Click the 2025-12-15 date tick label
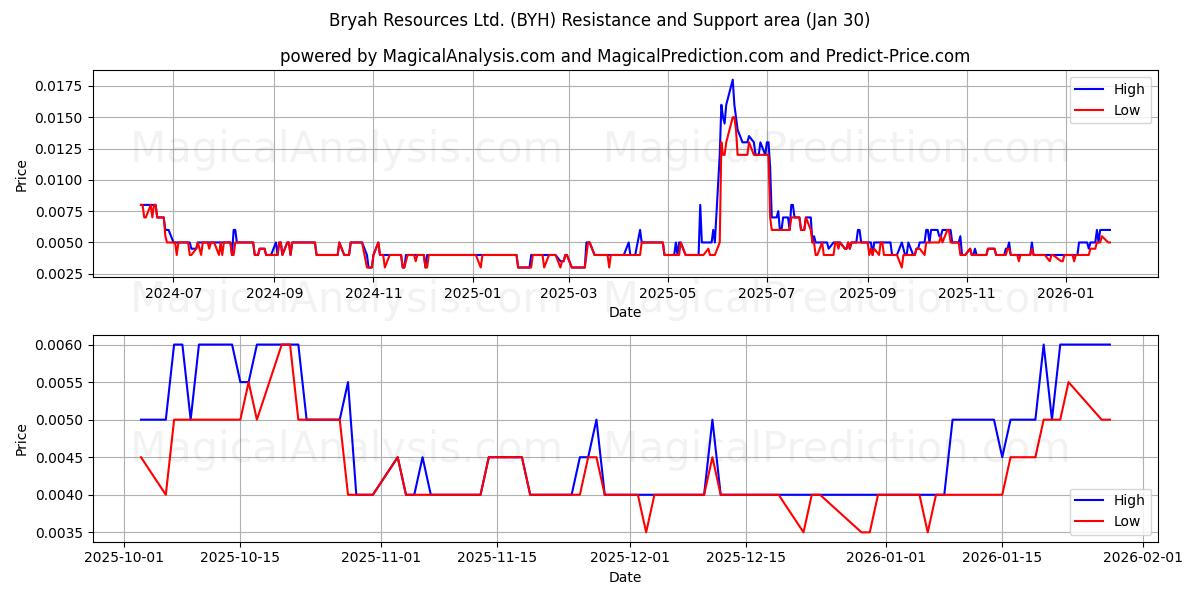The image size is (1200, 600). (746, 557)
